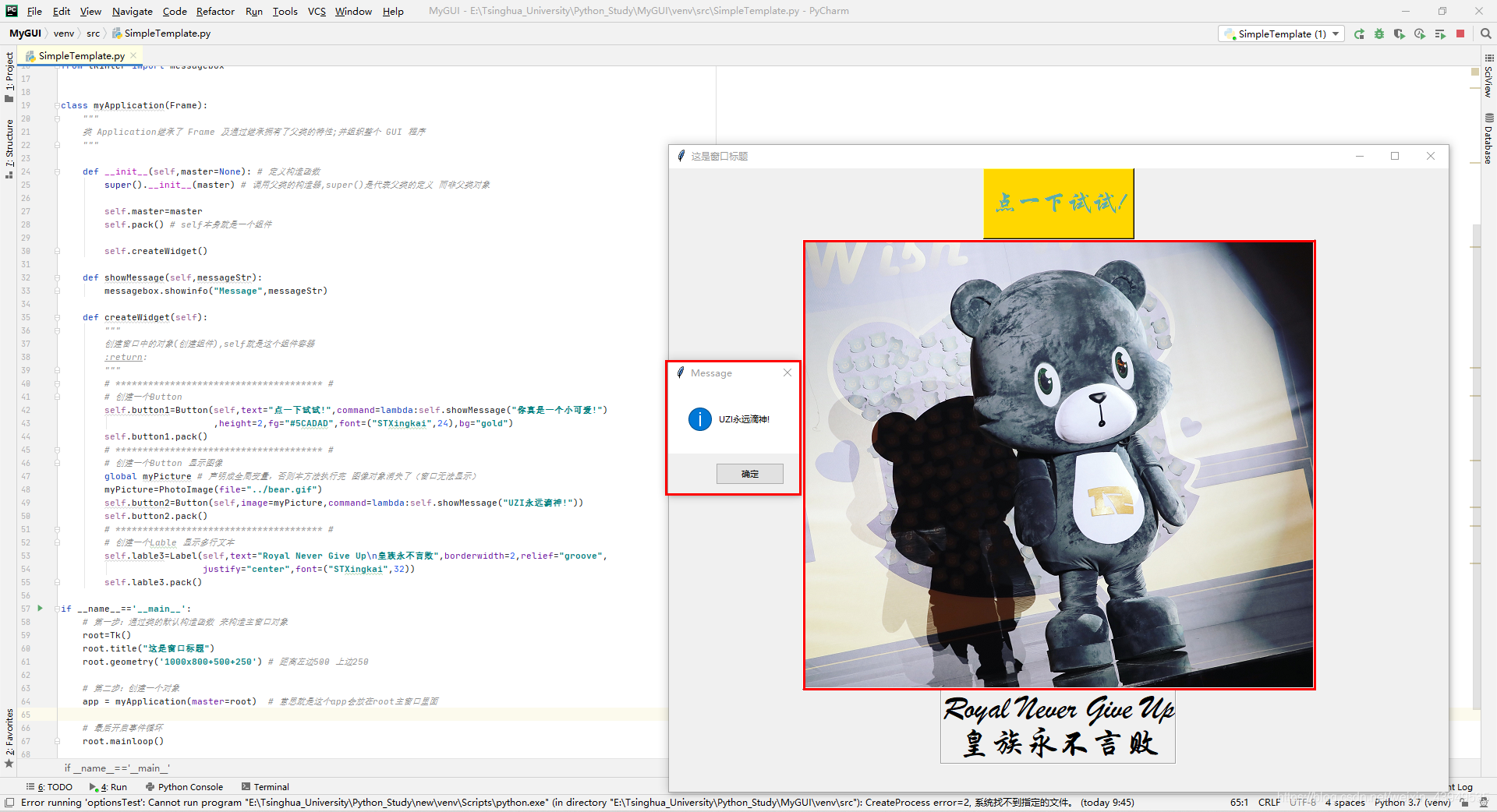
Task: Open the Edit menu
Action: pos(62,11)
